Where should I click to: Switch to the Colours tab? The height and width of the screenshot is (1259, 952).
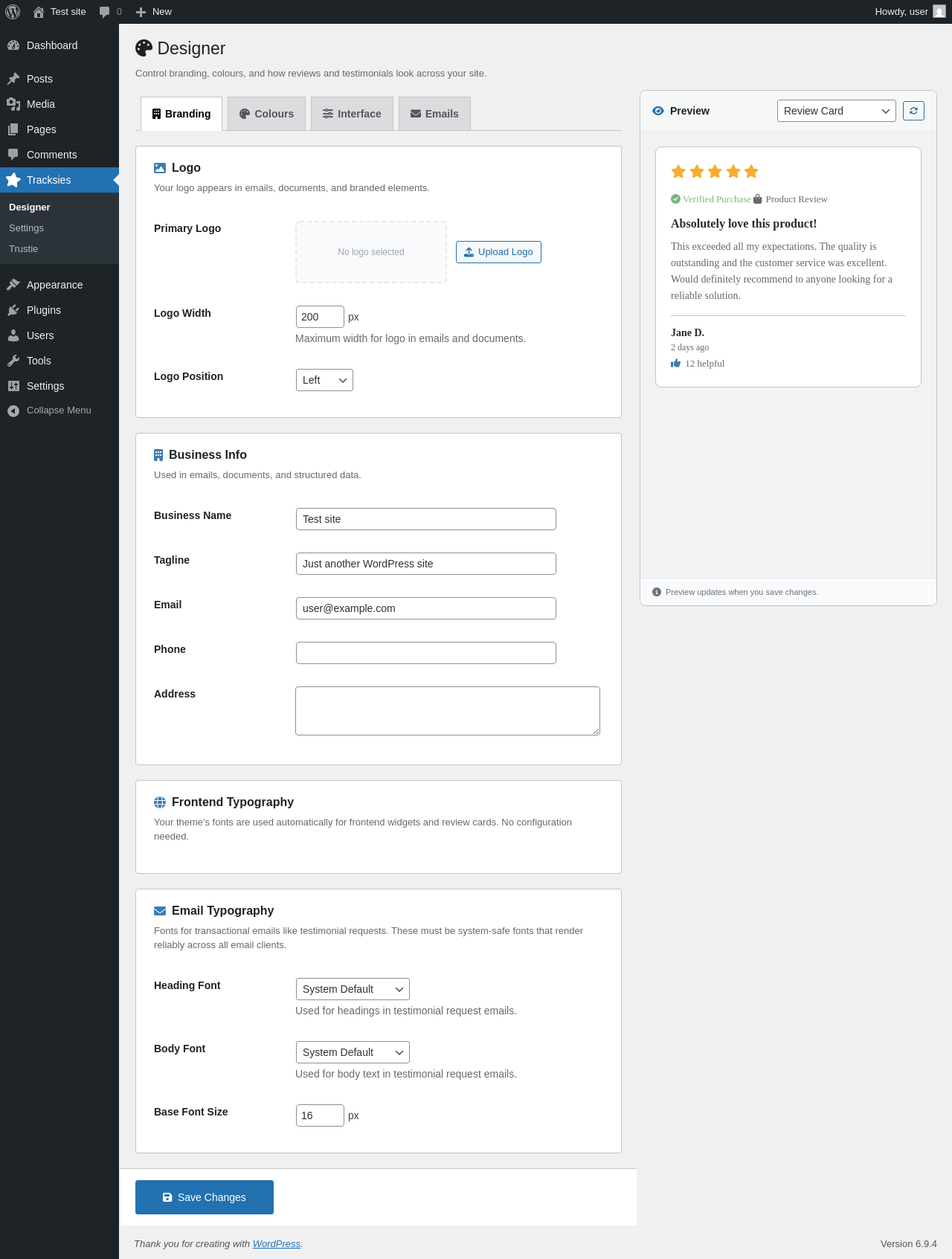(x=266, y=114)
